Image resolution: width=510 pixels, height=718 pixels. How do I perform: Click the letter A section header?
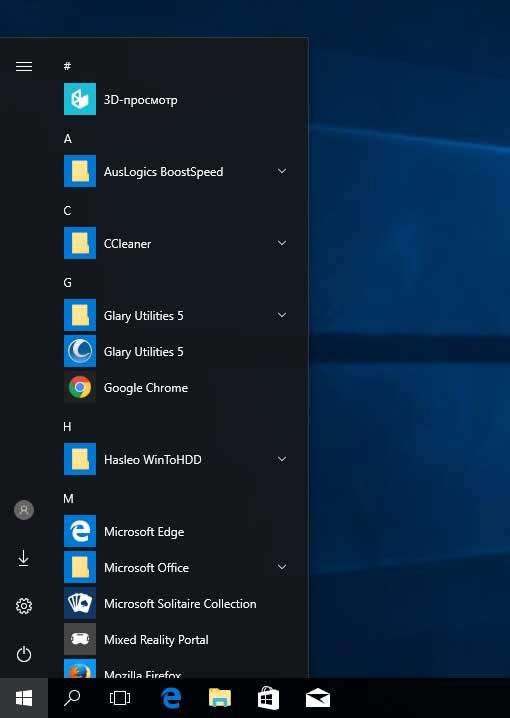(67, 138)
